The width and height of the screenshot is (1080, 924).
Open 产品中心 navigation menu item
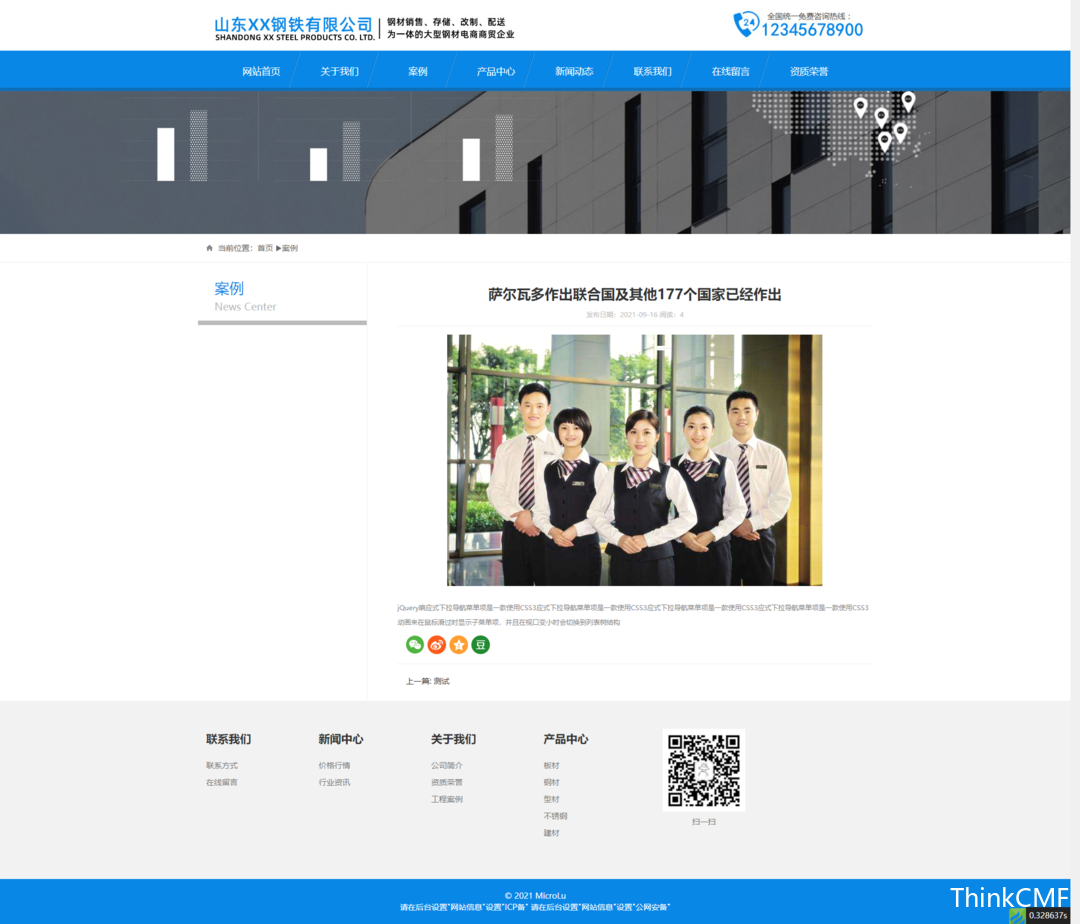496,71
